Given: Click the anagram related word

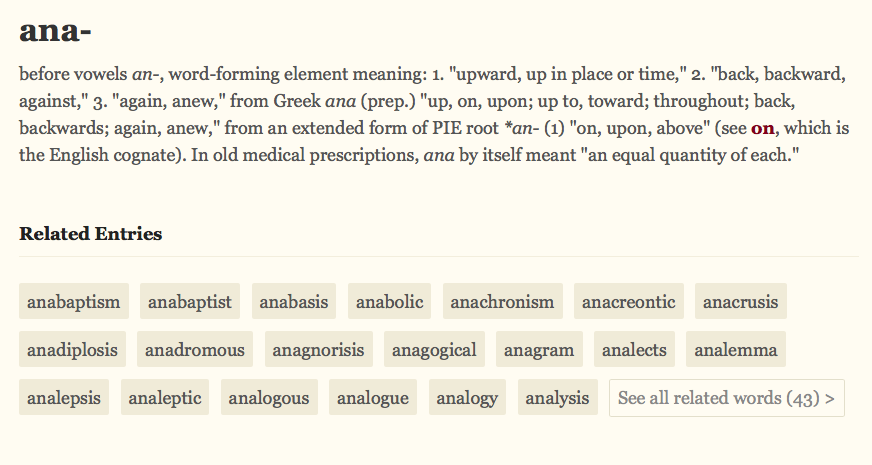Looking at the screenshot, I should [x=539, y=350].
